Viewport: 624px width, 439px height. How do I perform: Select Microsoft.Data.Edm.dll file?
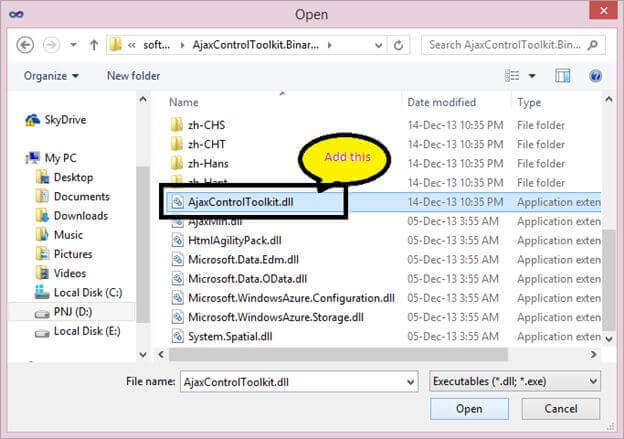[x=244, y=259]
